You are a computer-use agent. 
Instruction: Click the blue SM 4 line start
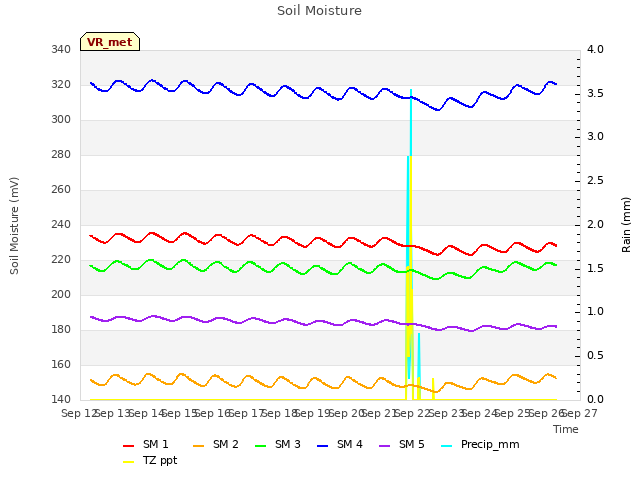pyautogui.click(x=91, y=83)
